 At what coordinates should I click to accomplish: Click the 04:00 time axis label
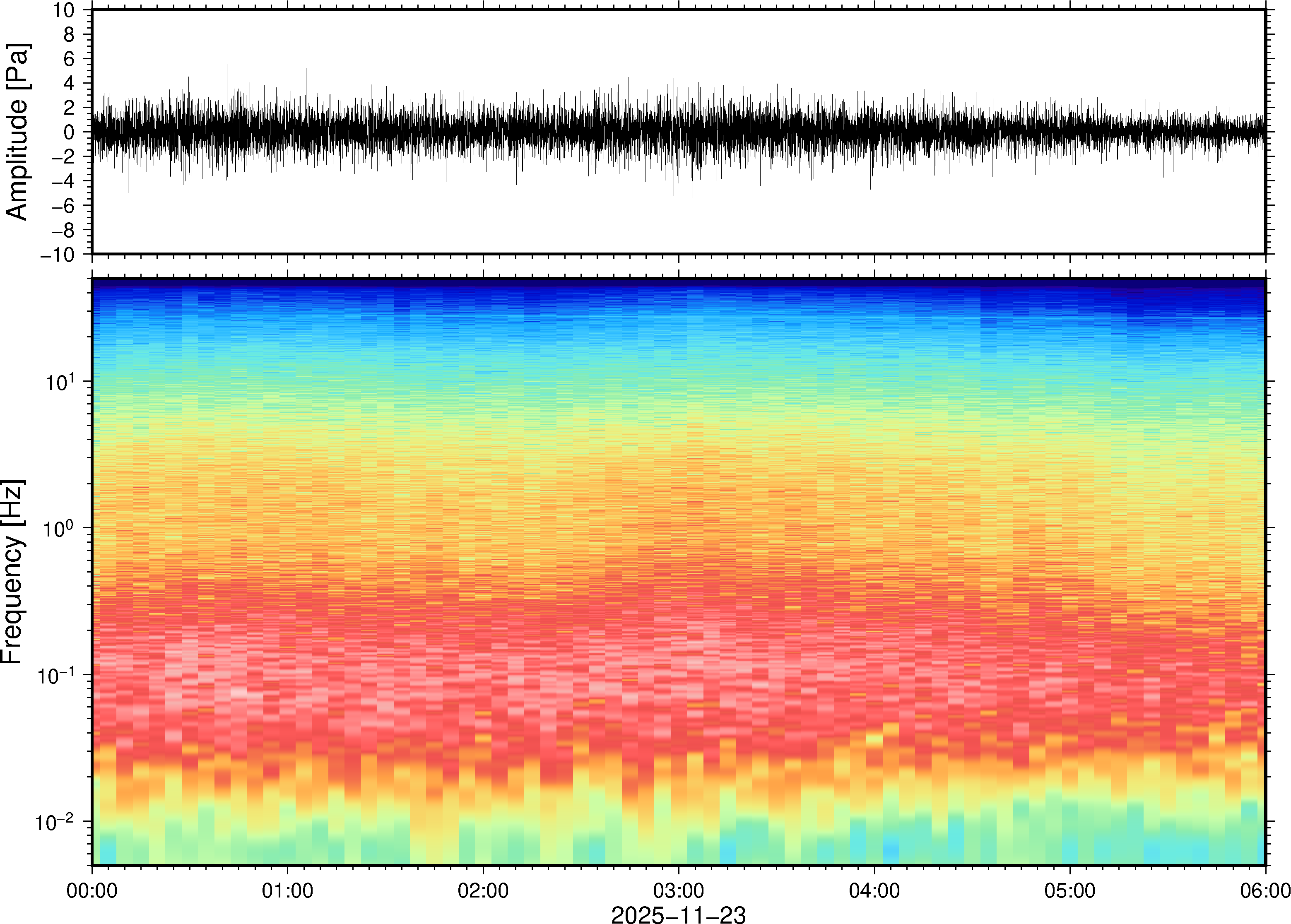(x=874, y=890)
